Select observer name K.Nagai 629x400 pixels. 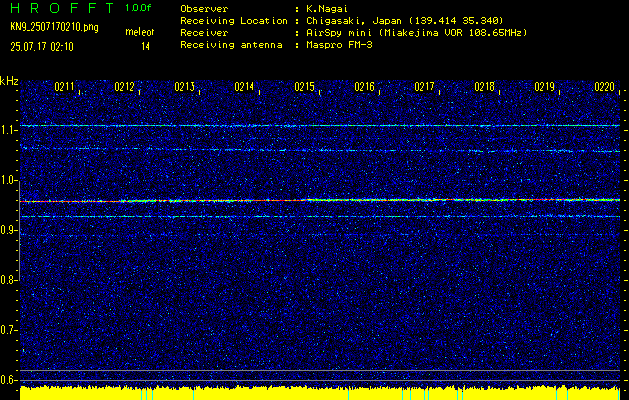(329, 9)
